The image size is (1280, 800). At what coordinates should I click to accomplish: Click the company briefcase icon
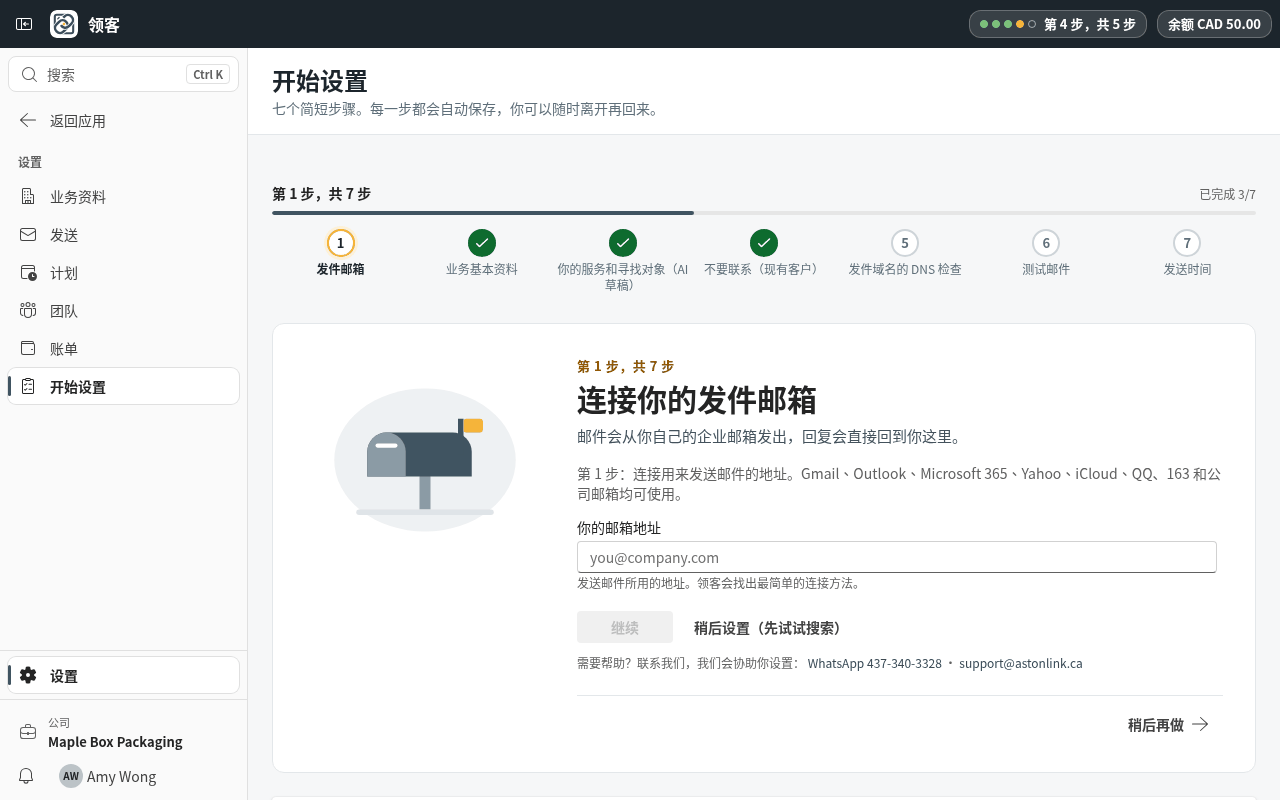coord(28,732)
